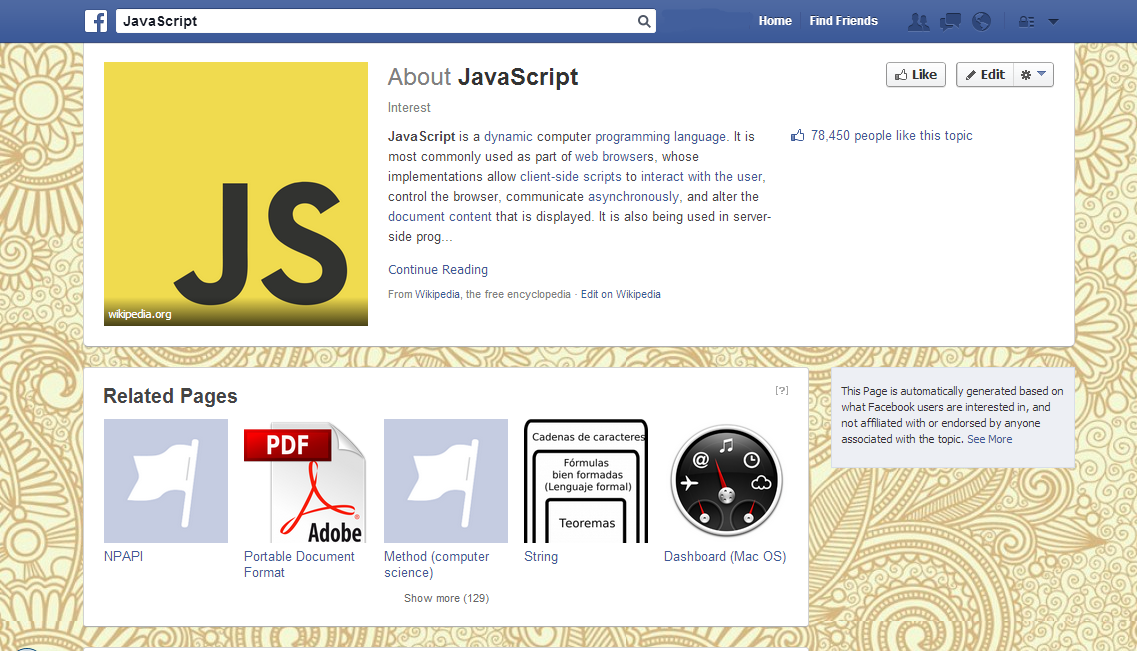Open the gear dropdown beside Edit

pos(1033,75)
